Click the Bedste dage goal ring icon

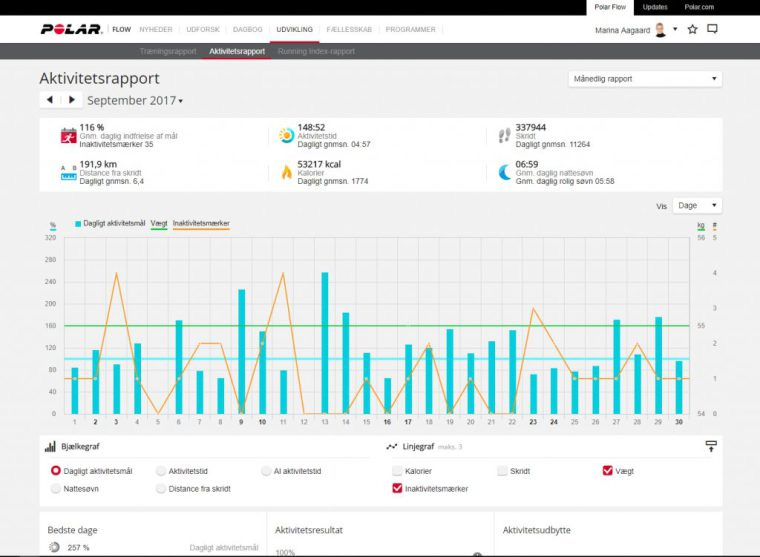54,547
